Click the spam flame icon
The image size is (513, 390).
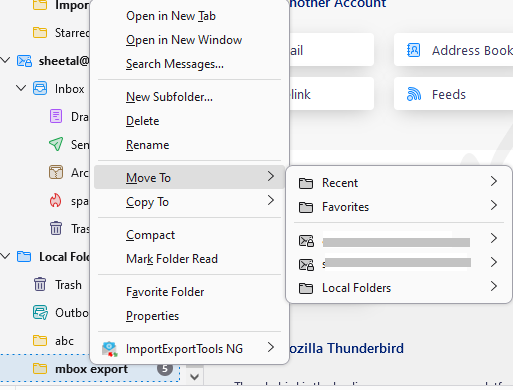click(x=55, y=201)
